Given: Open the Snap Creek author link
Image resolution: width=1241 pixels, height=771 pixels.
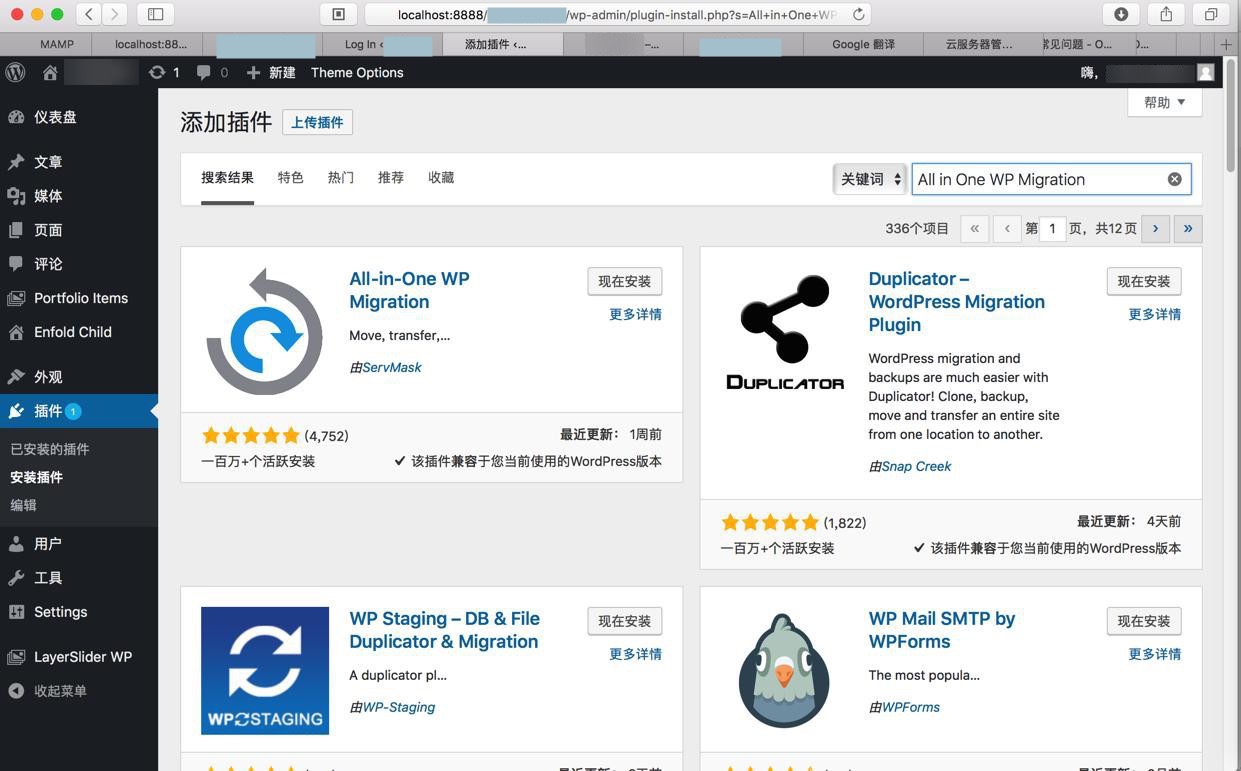Looking at the screenshot, I should pos(916,466).
